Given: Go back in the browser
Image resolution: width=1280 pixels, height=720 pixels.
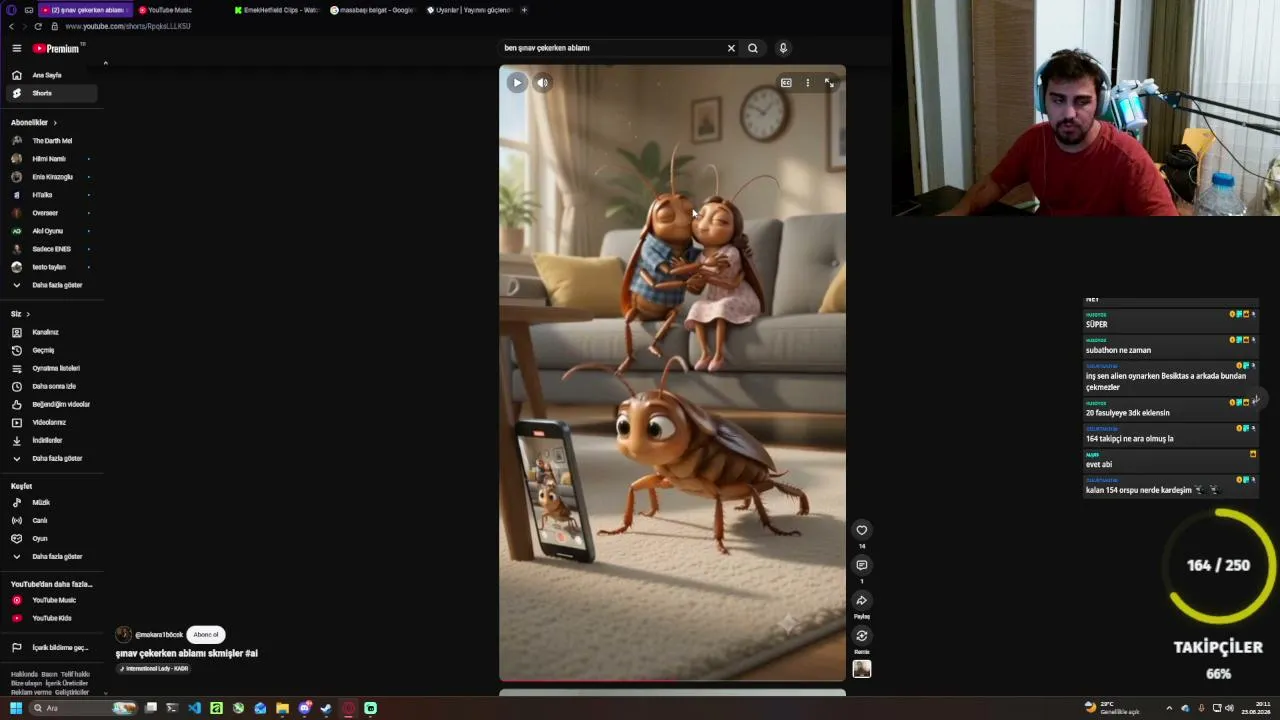Looking at the screenshot, I should coord(10,26).
